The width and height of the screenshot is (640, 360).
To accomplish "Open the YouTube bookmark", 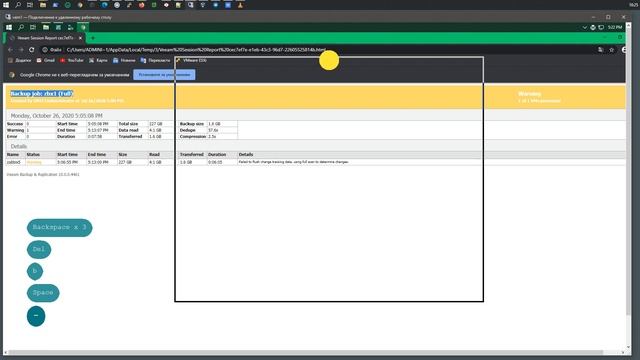I will [x=72, y=60].
